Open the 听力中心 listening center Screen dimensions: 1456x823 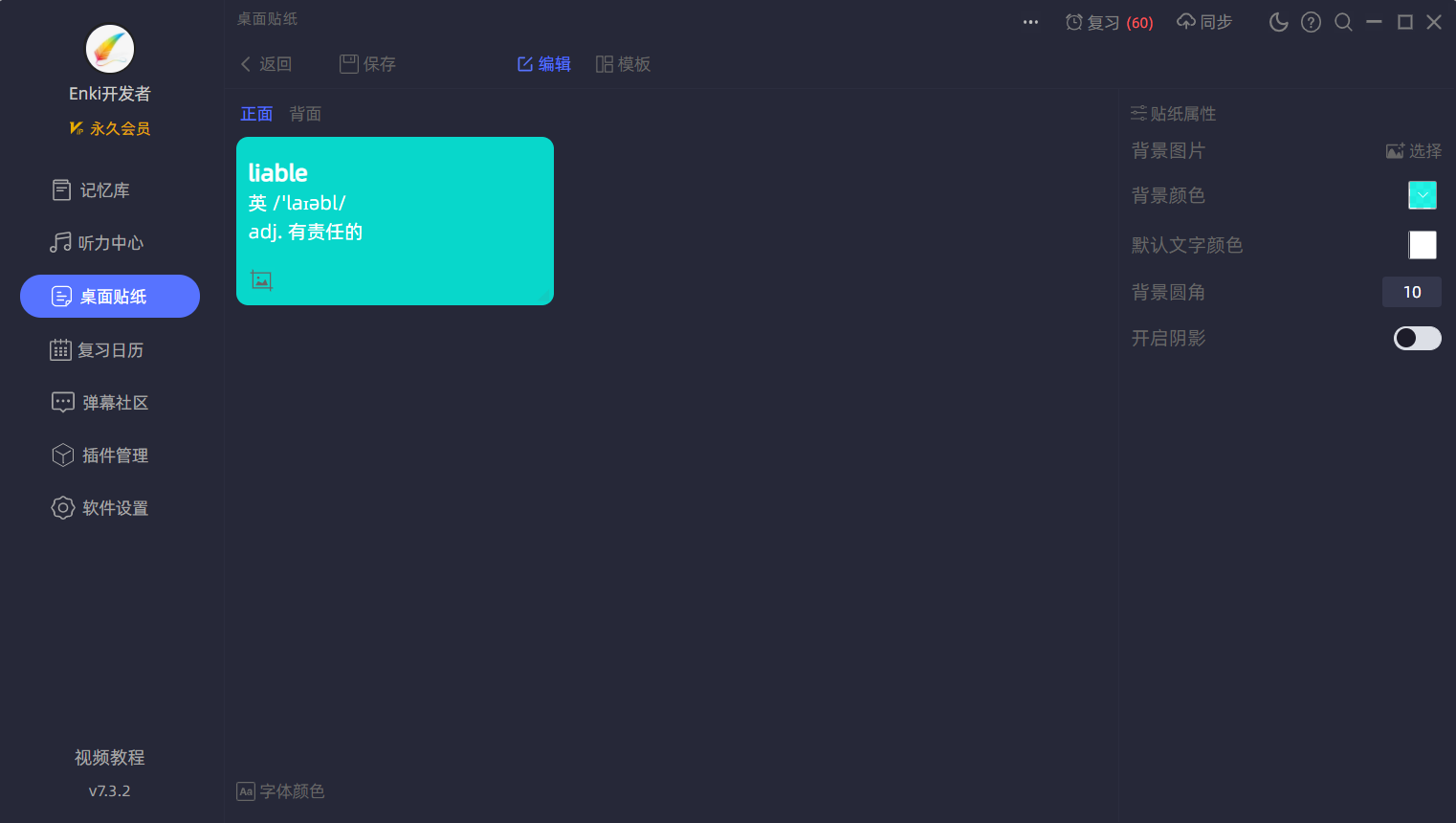click(97, 243)
